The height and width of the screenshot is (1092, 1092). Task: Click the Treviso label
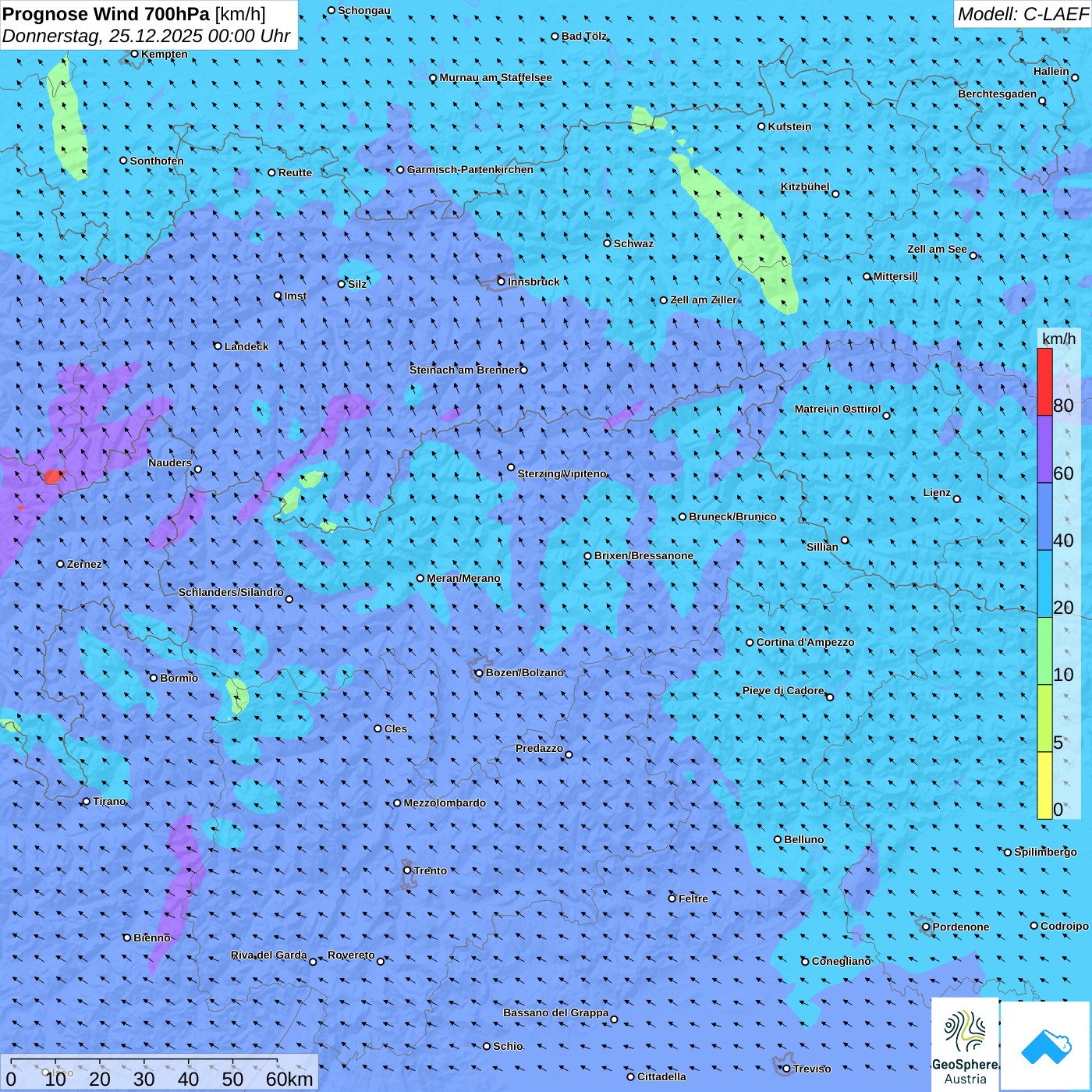point(812,1069)
